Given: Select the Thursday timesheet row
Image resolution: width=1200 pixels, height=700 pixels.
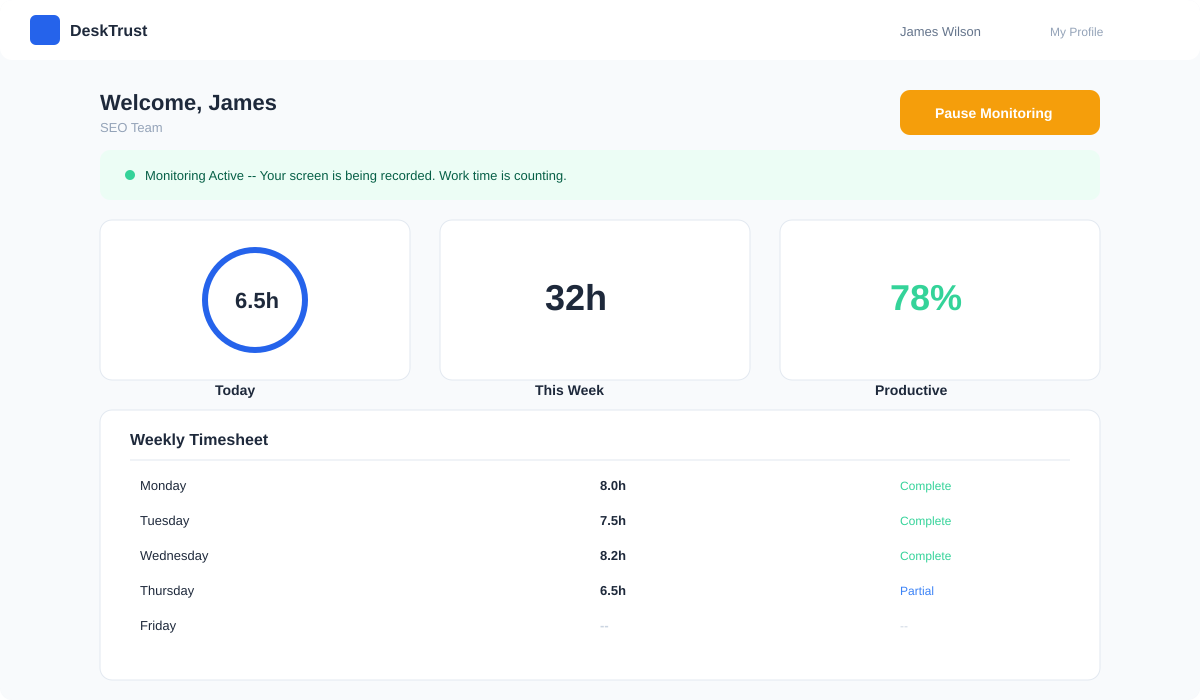Looking at the screenshot, I should (x=600, y=591).
